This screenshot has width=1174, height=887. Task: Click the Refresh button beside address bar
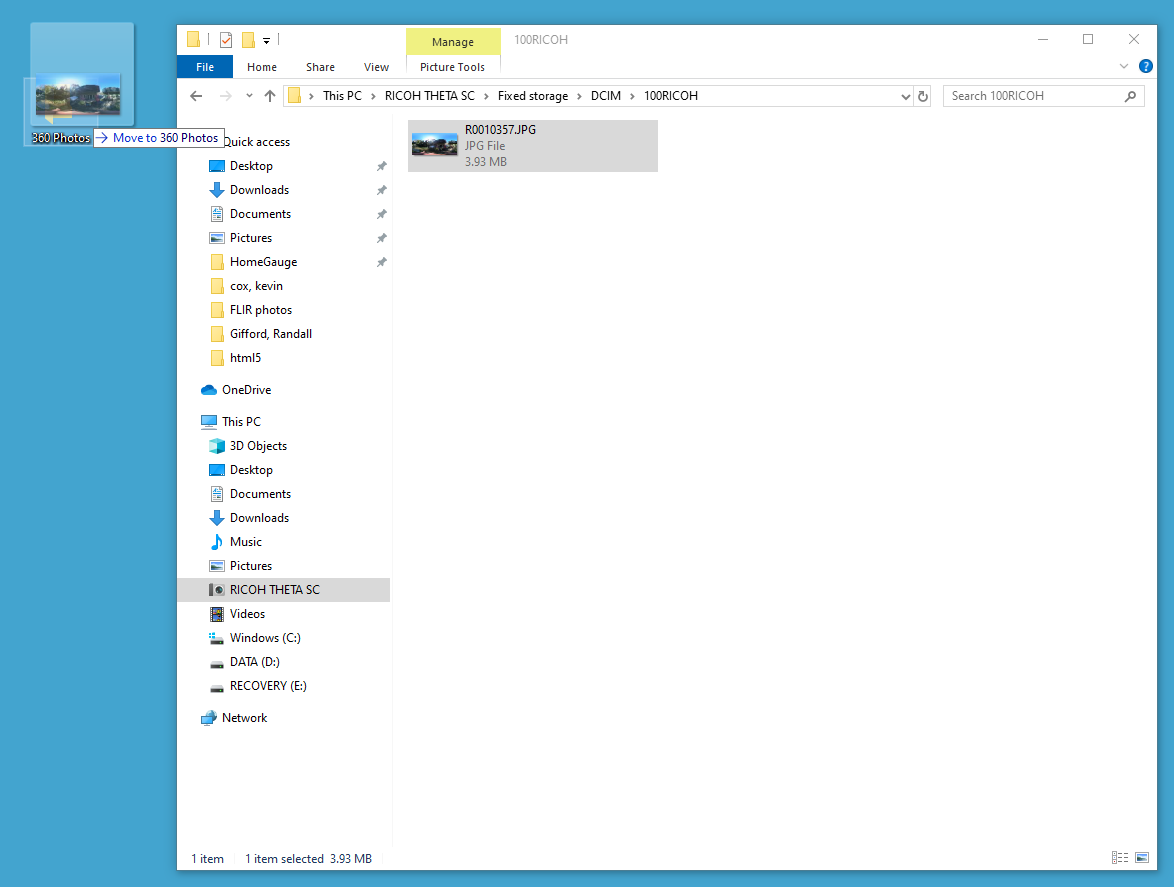click(x=923, y=96)
